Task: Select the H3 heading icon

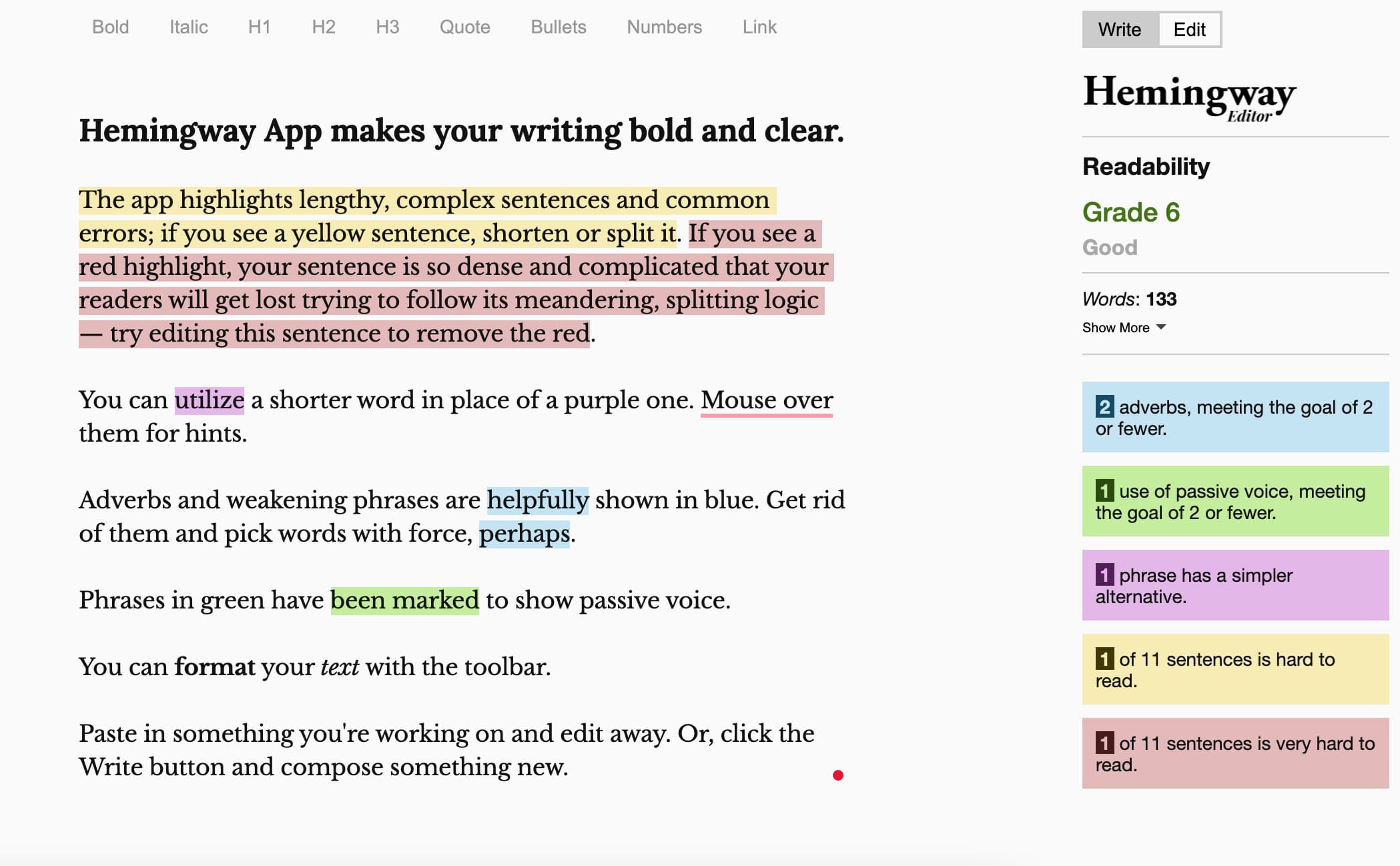Action: tap(388, 28)
